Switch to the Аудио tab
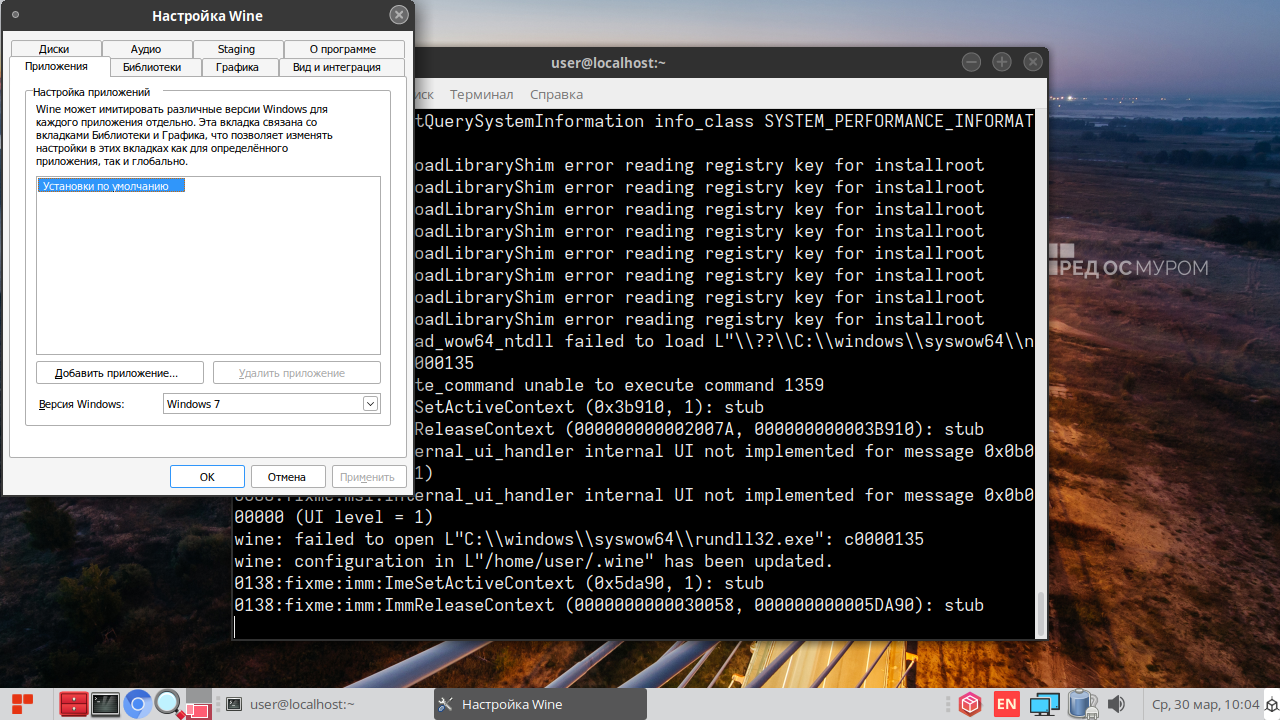Image resolution: width=1280 pixels, height=720 pixels. tap(146, 49)
